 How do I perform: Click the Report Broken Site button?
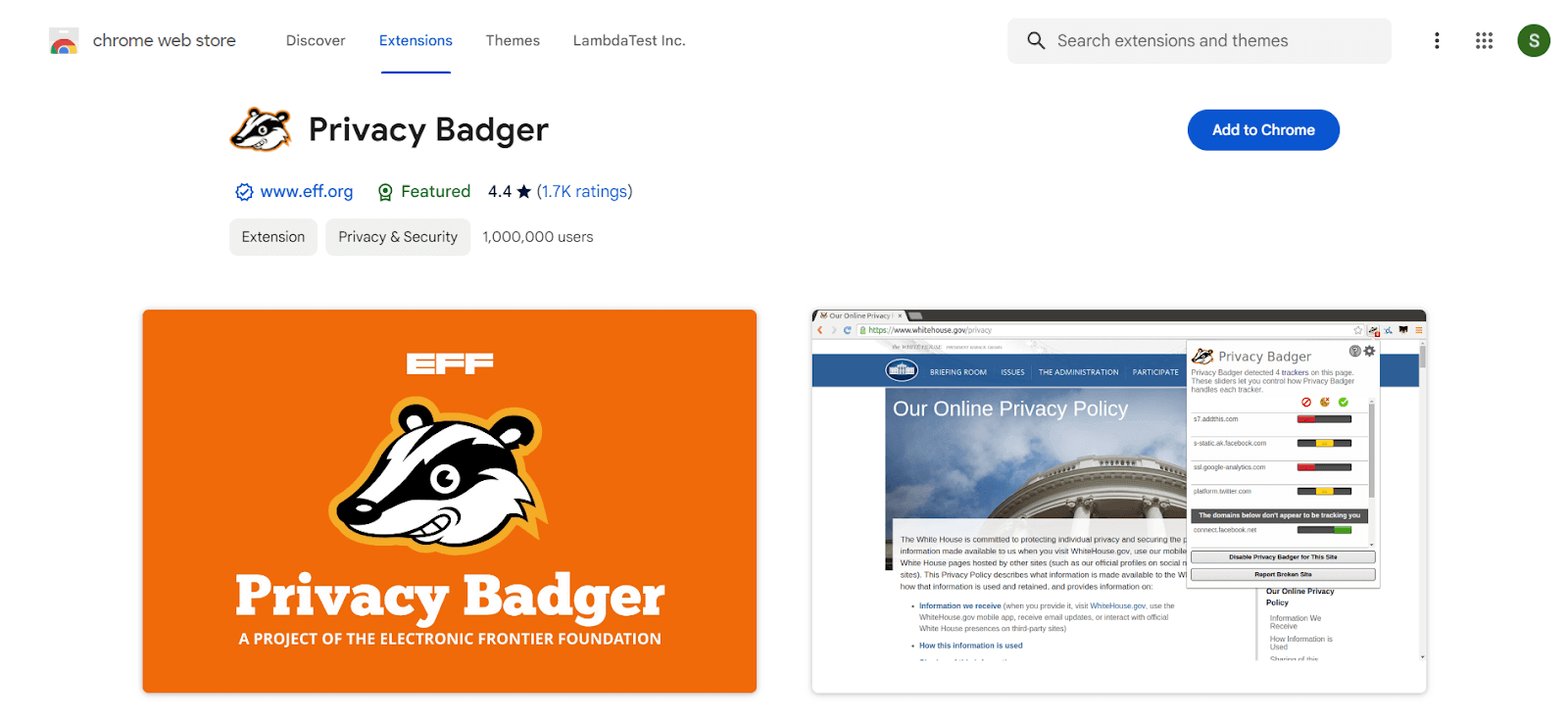tap(1283, 575)
